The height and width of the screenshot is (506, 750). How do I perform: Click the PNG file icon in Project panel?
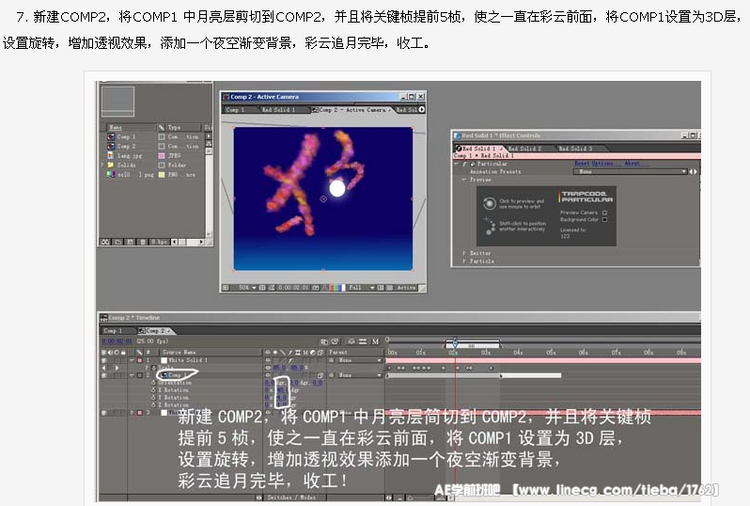111,175
